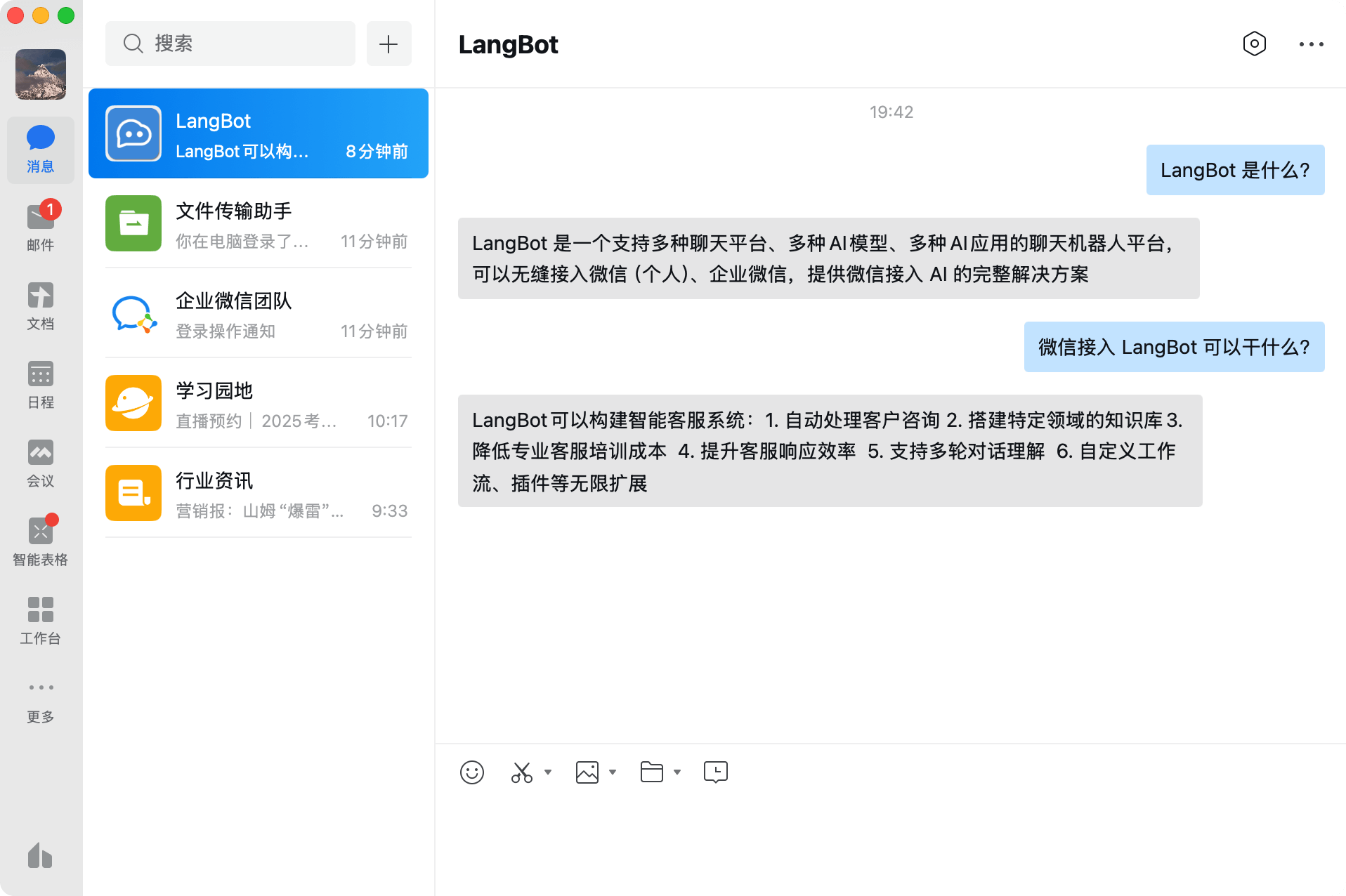1346x896 pixels.
Task: Open the 文档 documents section
Action: 40,306
